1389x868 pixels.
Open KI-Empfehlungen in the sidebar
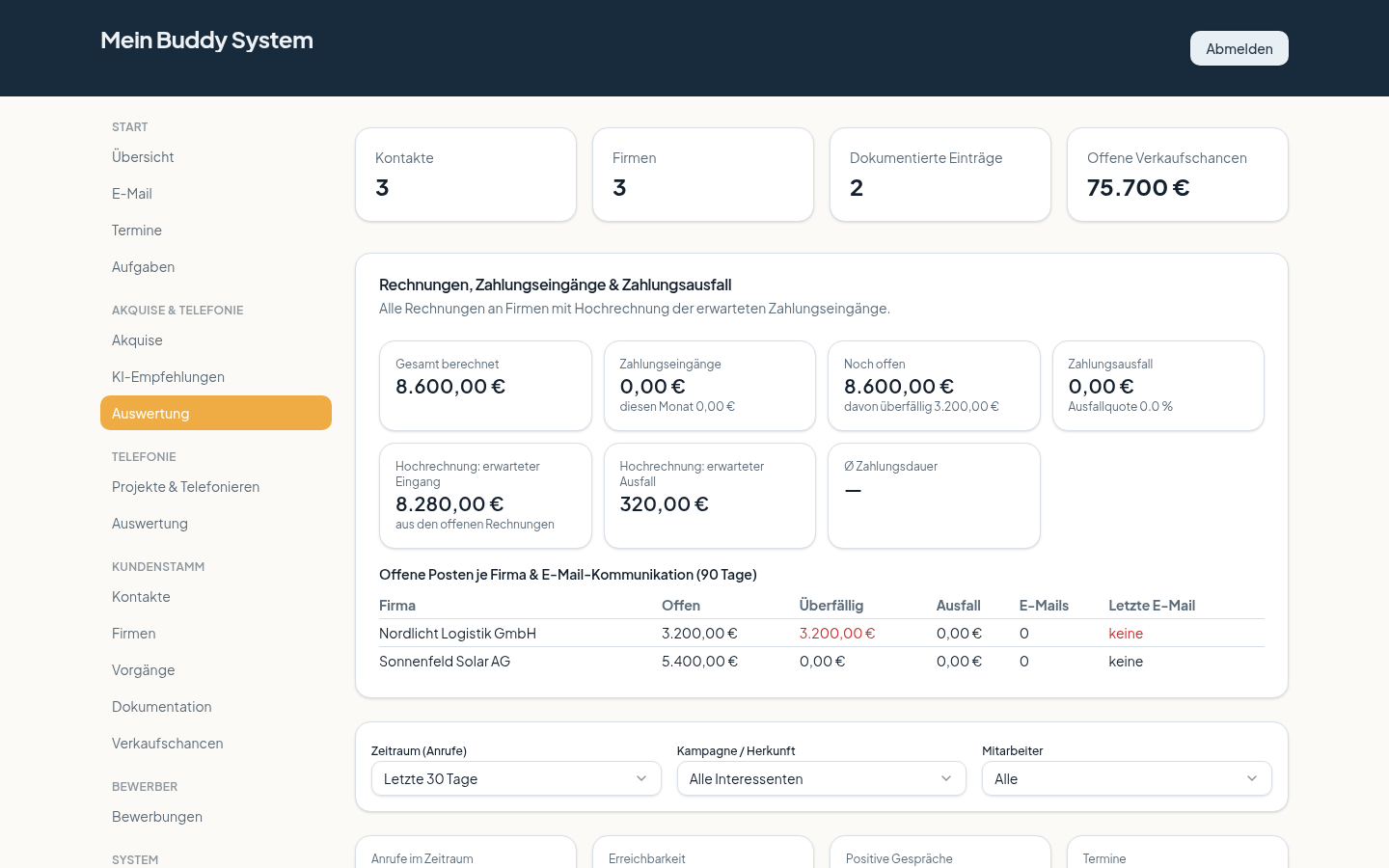(216, 376)
